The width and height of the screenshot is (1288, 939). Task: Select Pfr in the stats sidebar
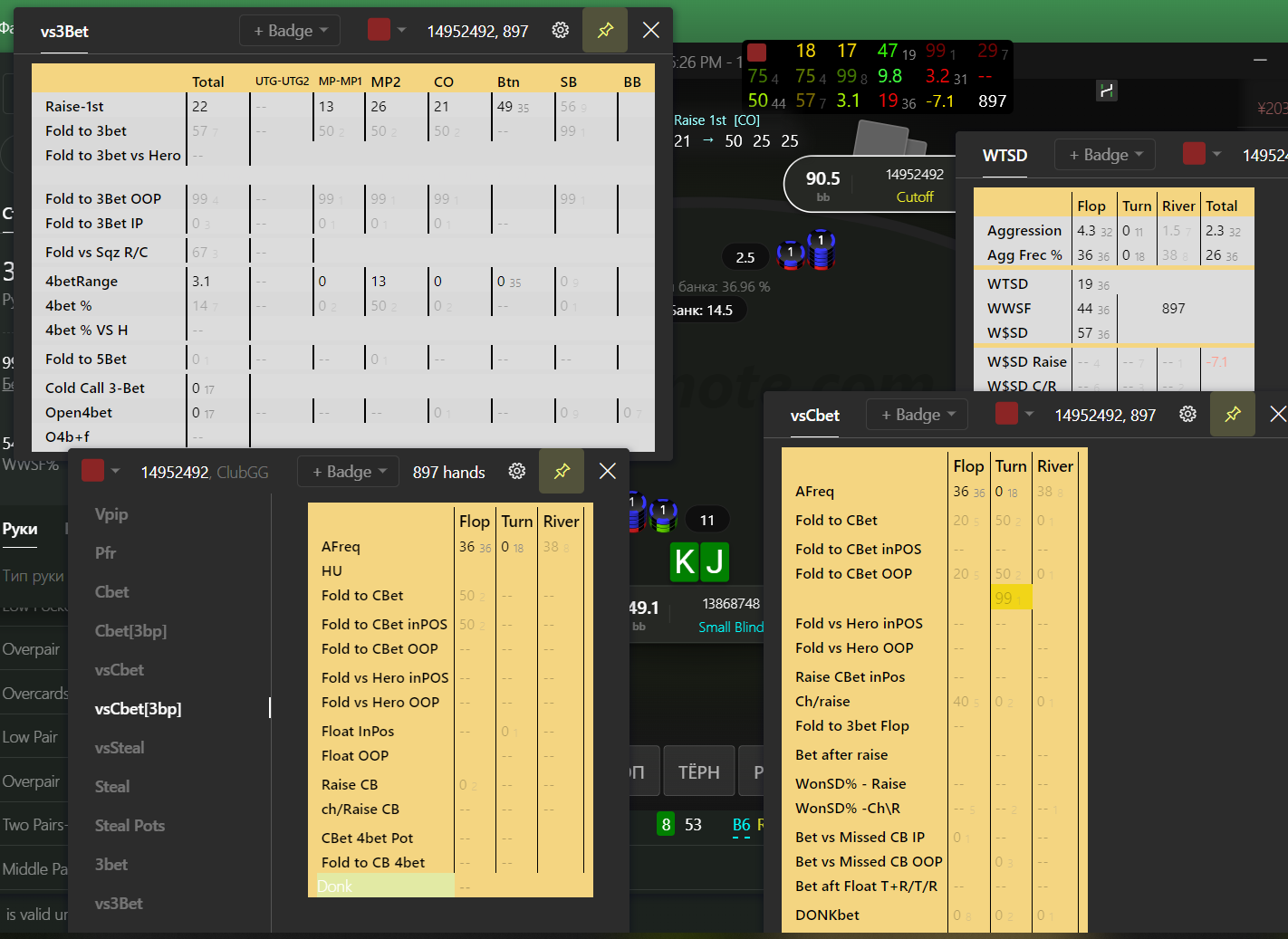coord(105,552)
